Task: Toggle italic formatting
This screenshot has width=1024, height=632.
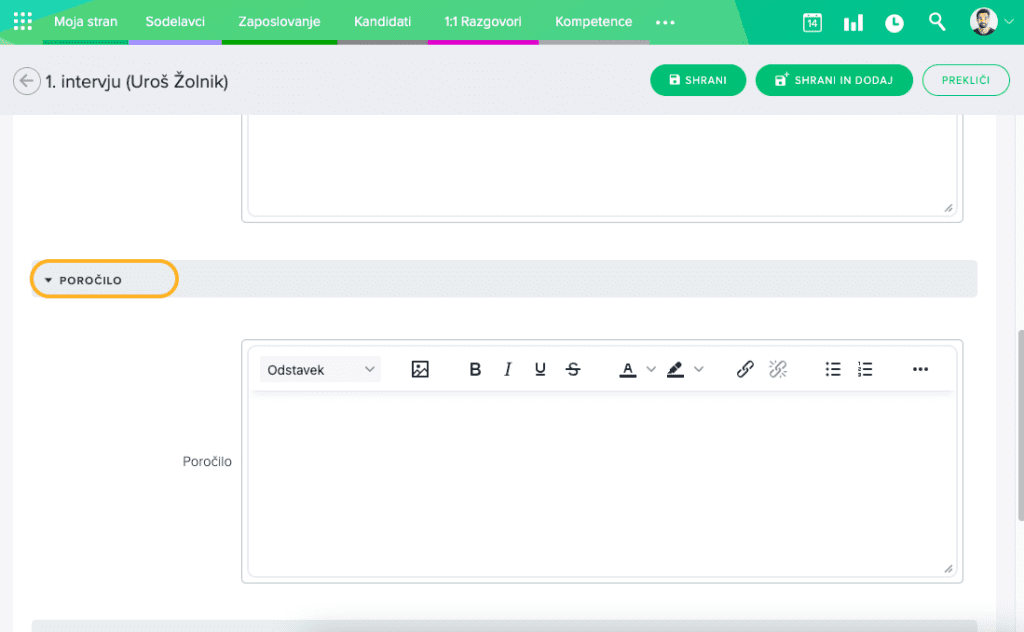Action: pos(507,369)
